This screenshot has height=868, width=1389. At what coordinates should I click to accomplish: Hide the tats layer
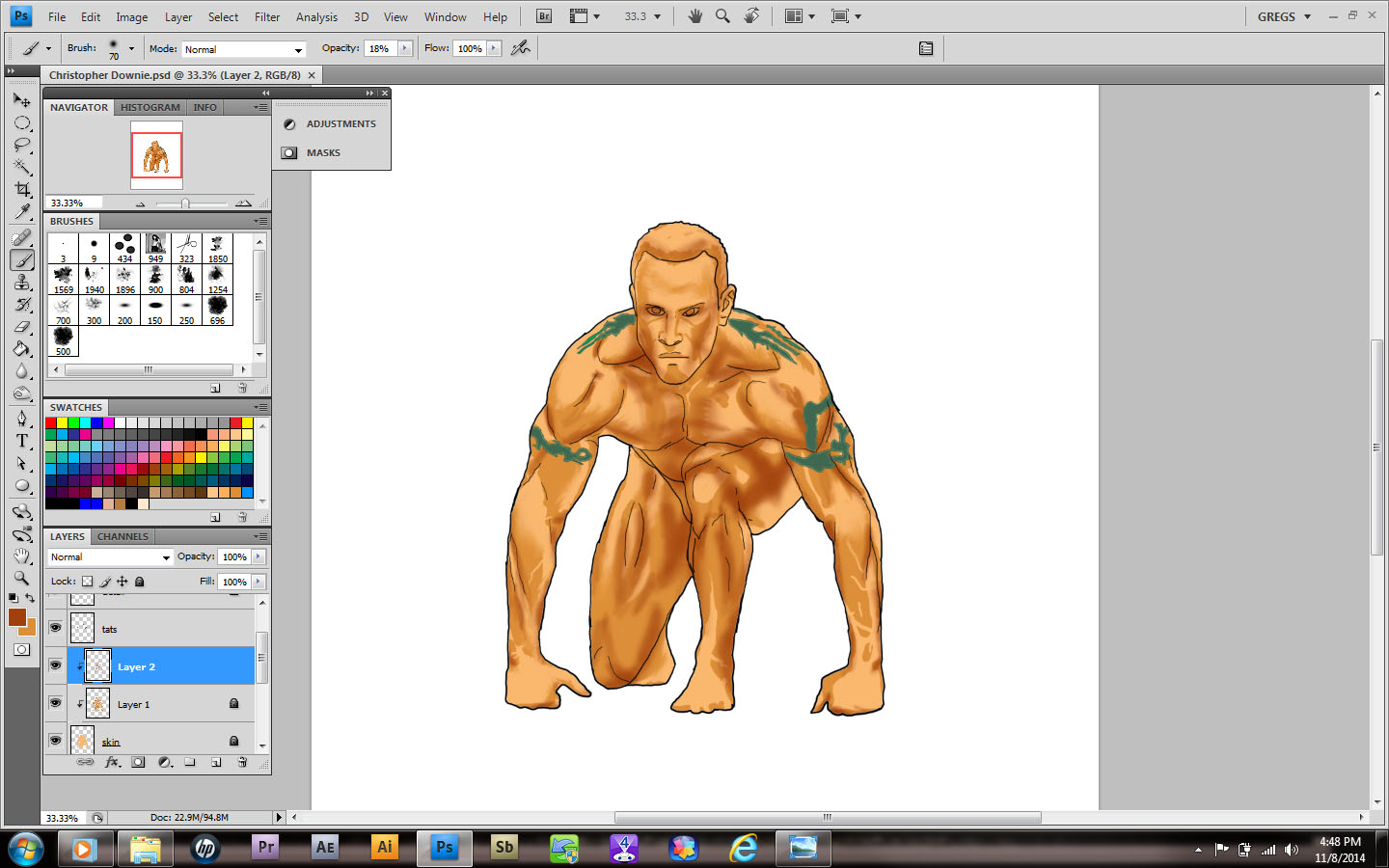[x=55, y=628]
